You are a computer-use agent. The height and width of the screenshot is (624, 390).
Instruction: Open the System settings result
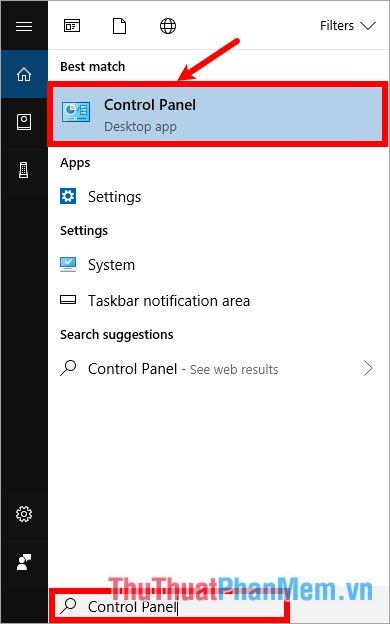[x=218, y=265]
